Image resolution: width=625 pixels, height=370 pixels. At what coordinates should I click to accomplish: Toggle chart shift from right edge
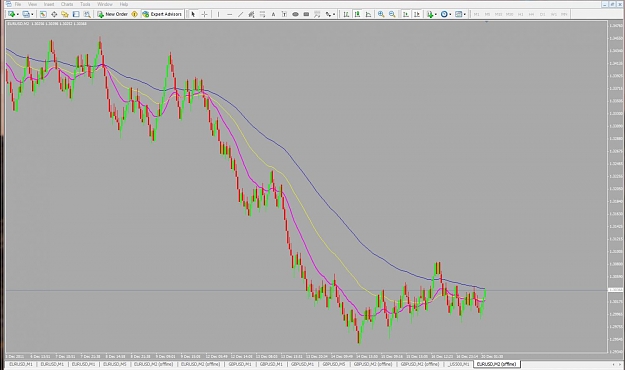click(417, 14)
